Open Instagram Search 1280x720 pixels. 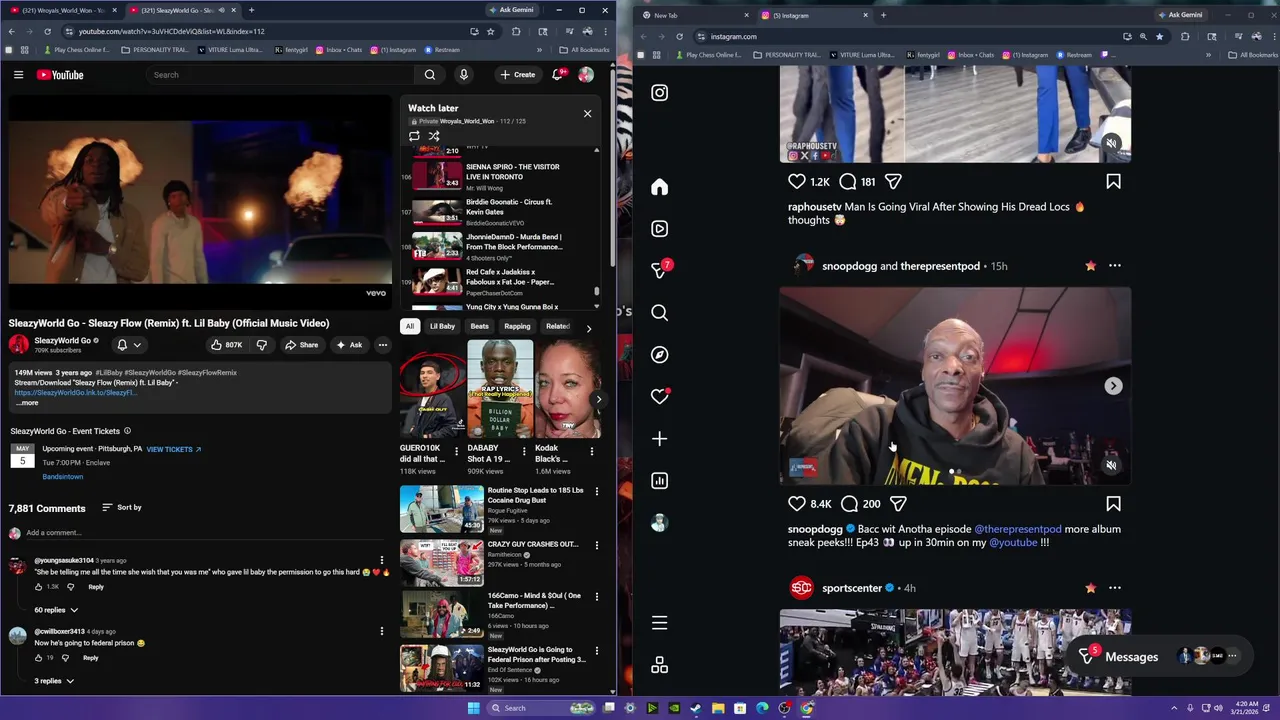pyautogui.click(x=659, y=313)
